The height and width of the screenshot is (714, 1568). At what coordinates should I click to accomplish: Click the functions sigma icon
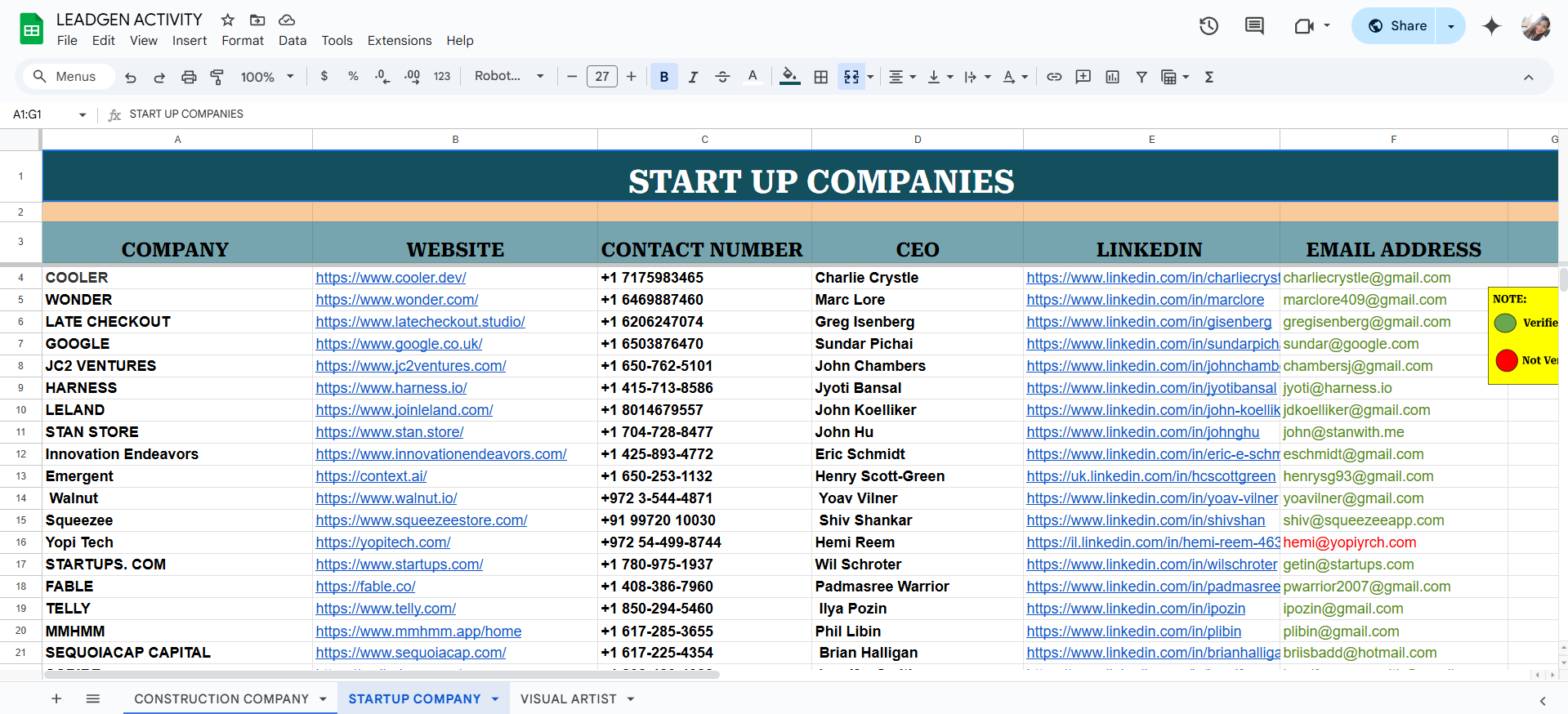point(1209,77)
